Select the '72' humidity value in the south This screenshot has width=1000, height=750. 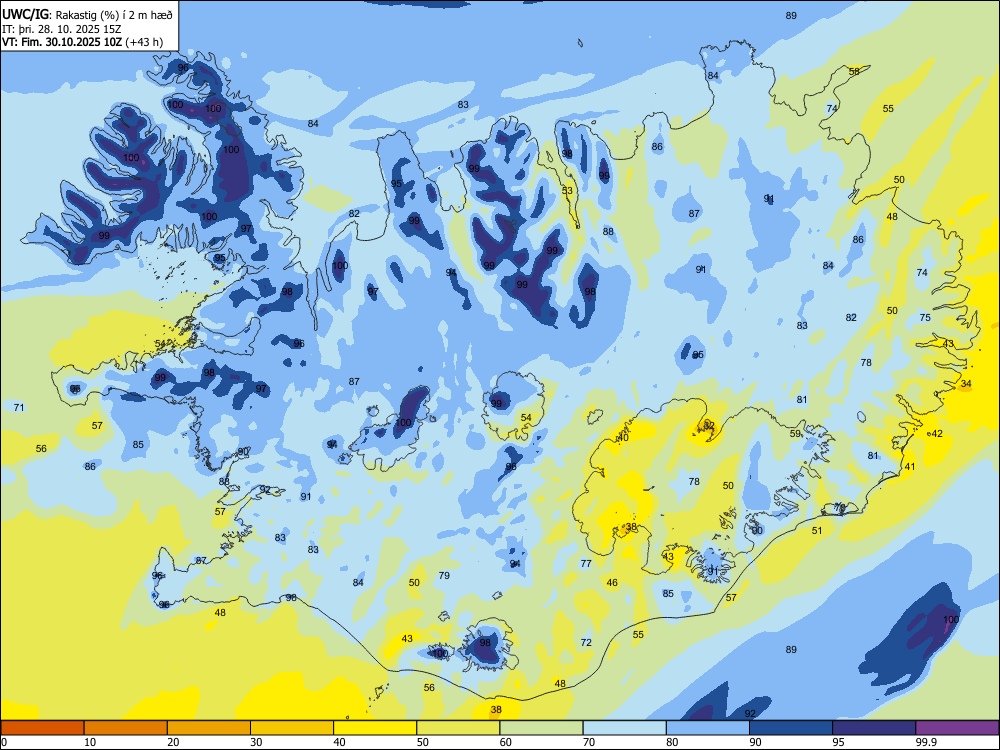tap(586, 642)
